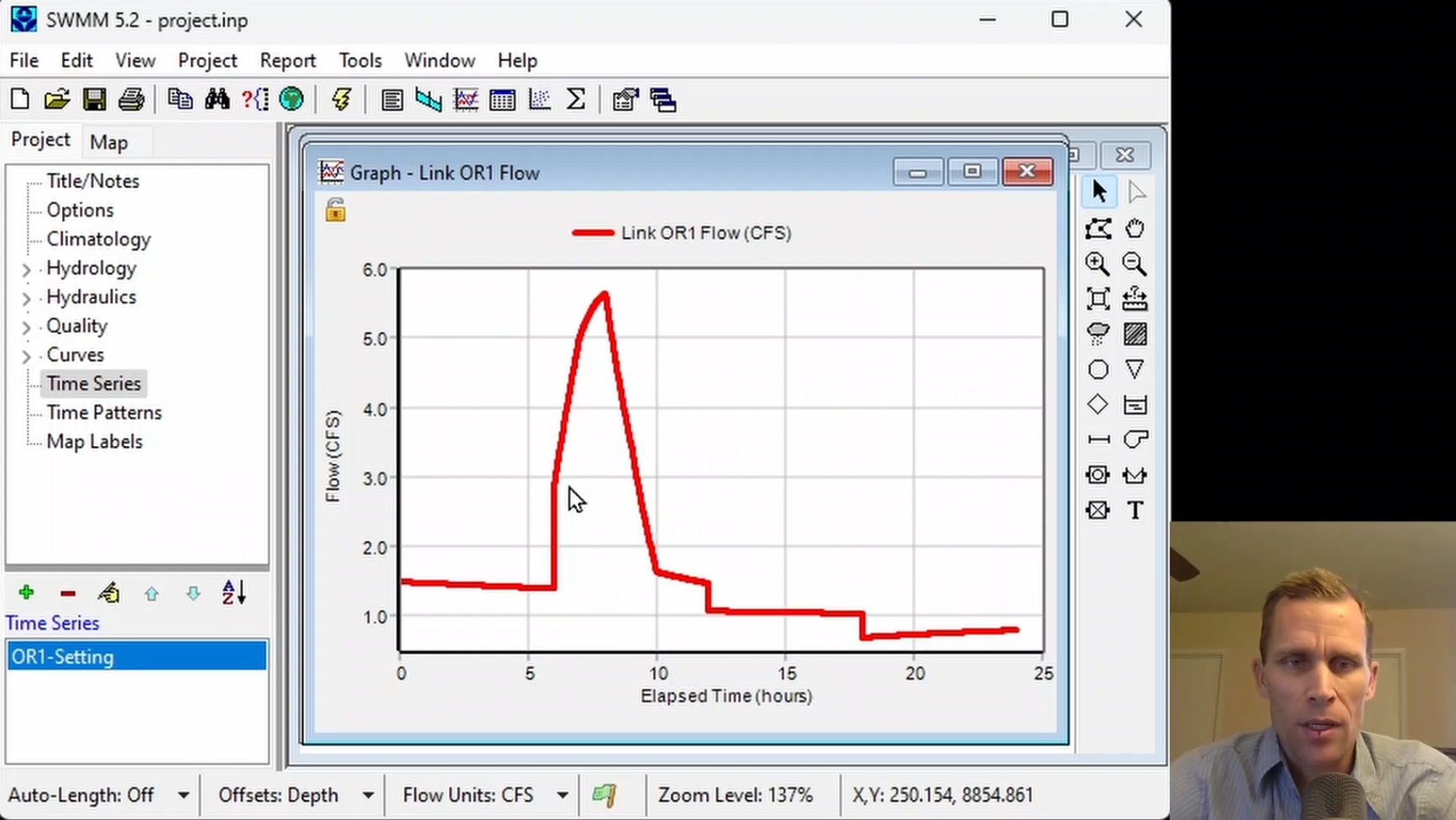Select Time Patterns in project tree
1456x820 pixels.
(104, 413)
